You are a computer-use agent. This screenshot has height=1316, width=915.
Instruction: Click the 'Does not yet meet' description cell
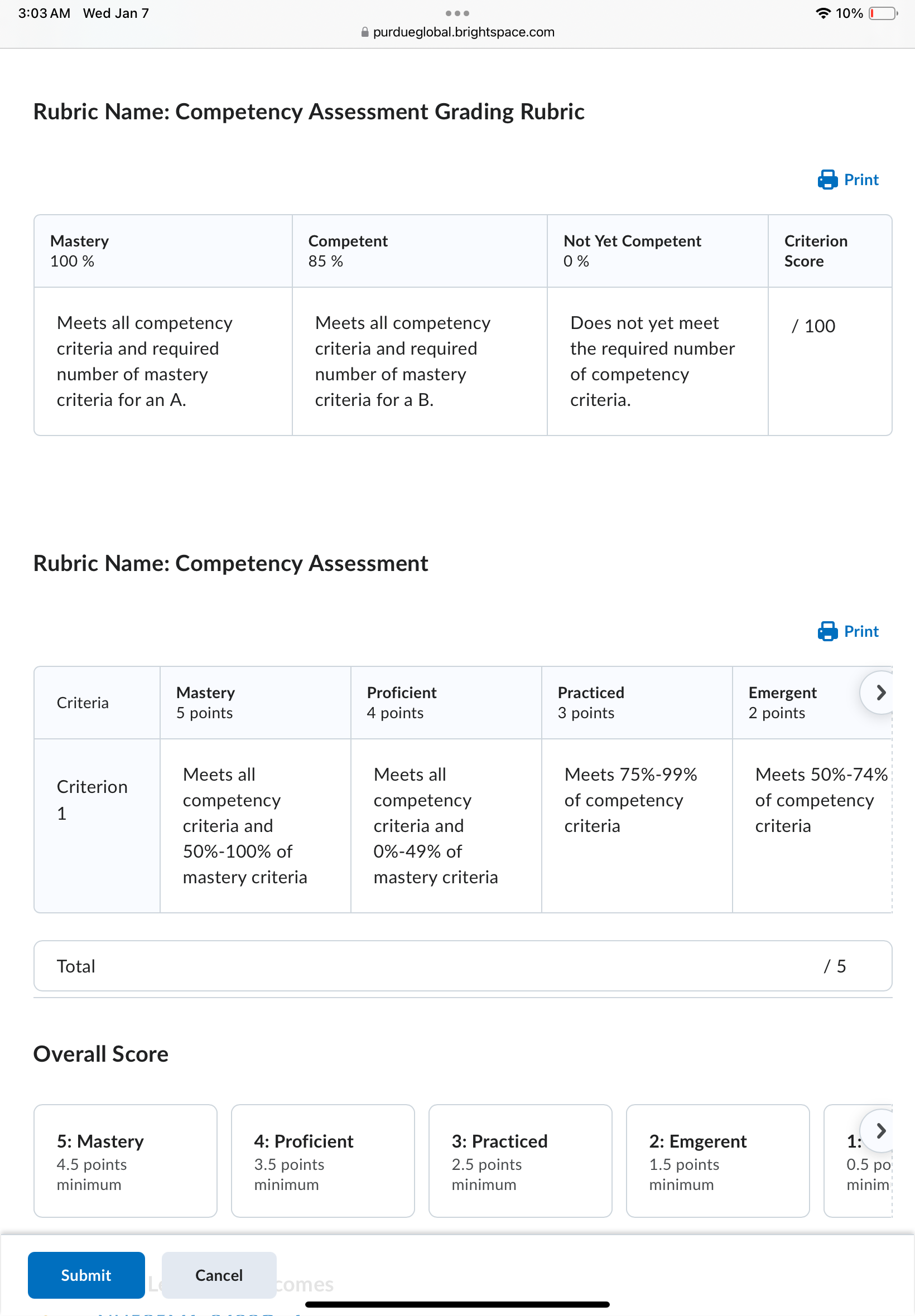(658, 361)
